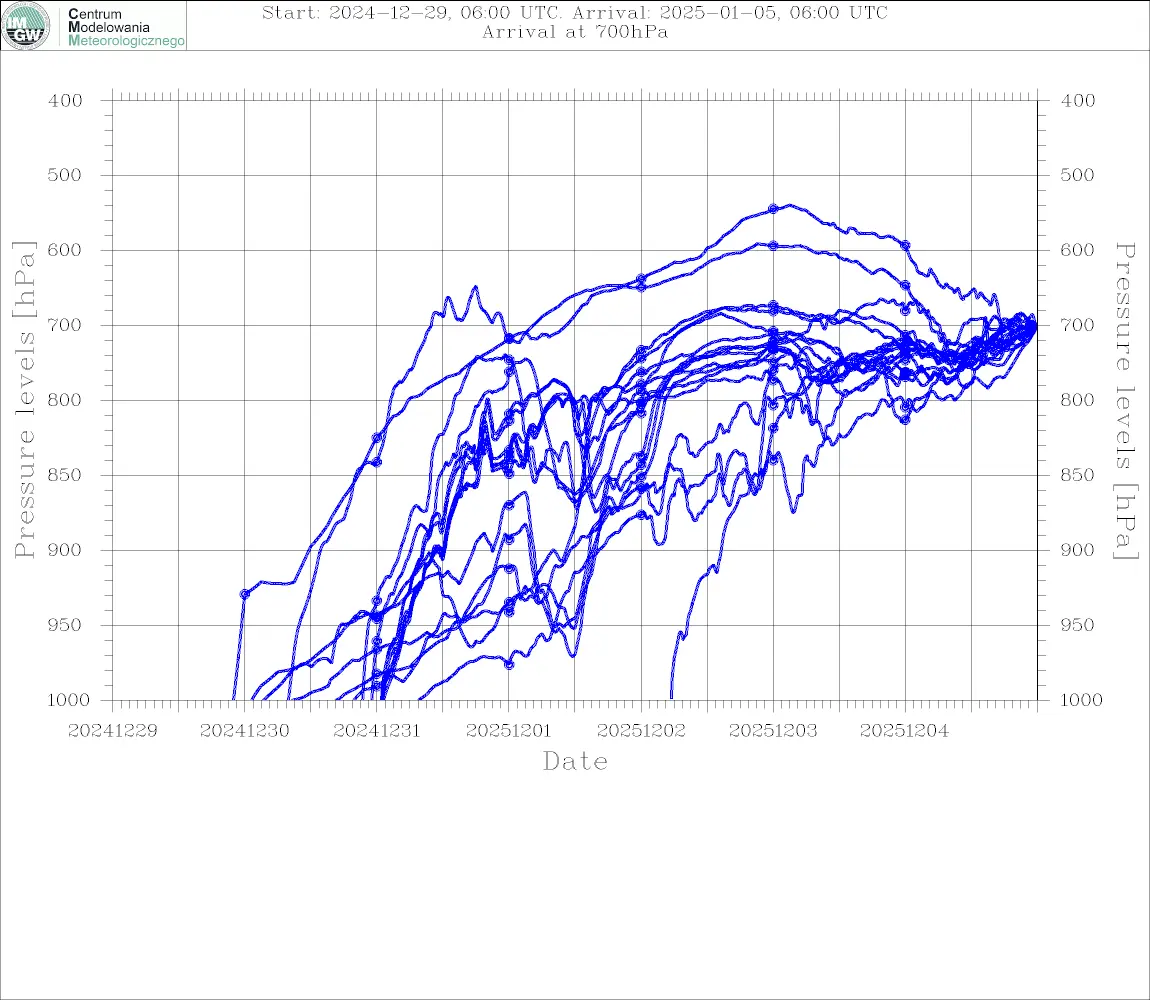Click the left axis value 400
The width and height of the screenshot is (1150, 1000).
point(65,101)
